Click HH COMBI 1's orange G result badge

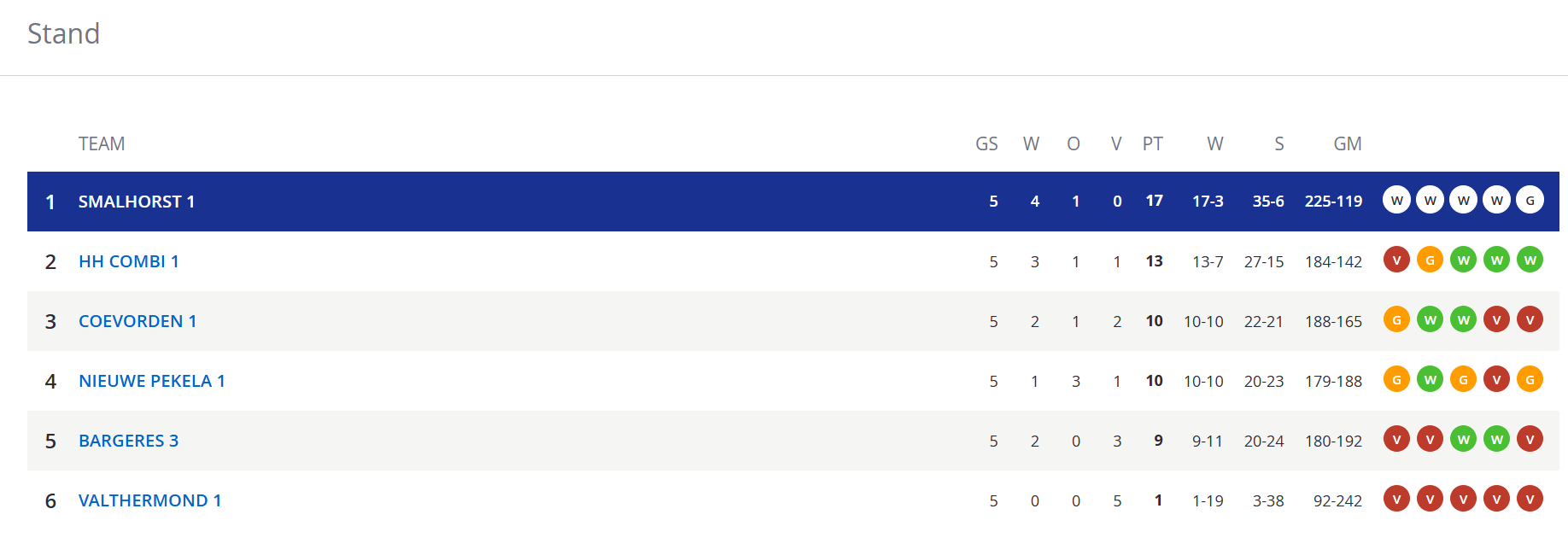click(1430, 260)
